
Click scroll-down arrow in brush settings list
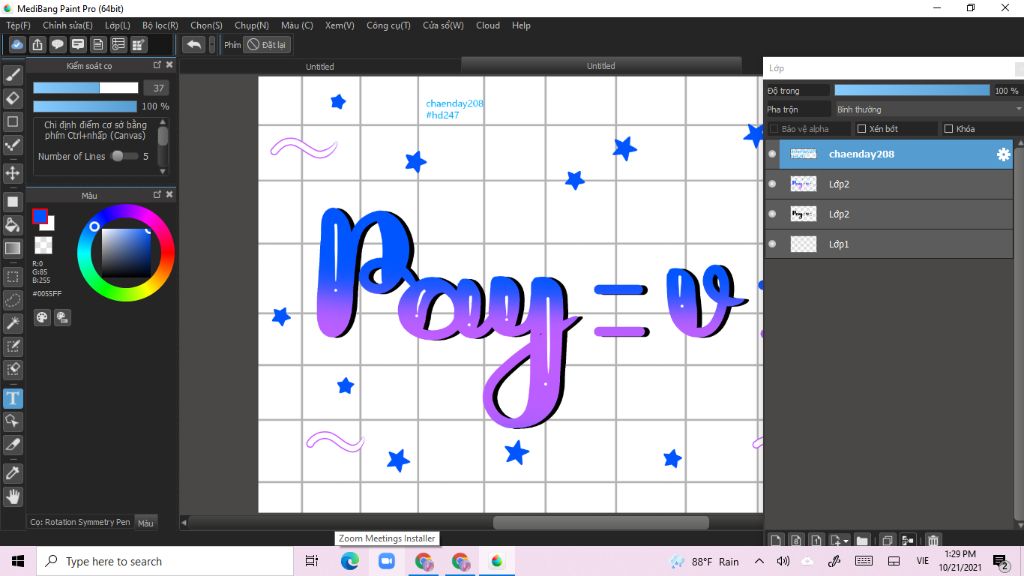tap(163, 172)
